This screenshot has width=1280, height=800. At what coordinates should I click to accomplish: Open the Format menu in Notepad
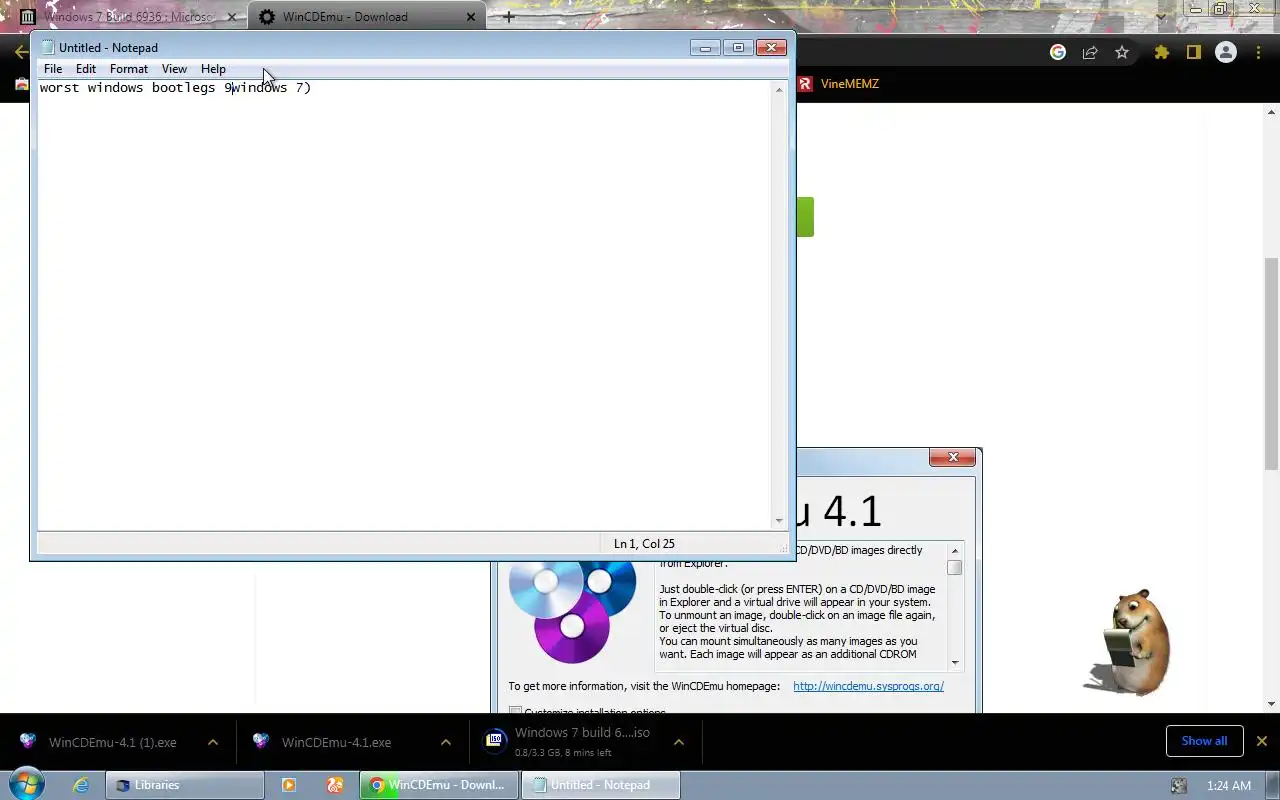[x=129, y=69]
